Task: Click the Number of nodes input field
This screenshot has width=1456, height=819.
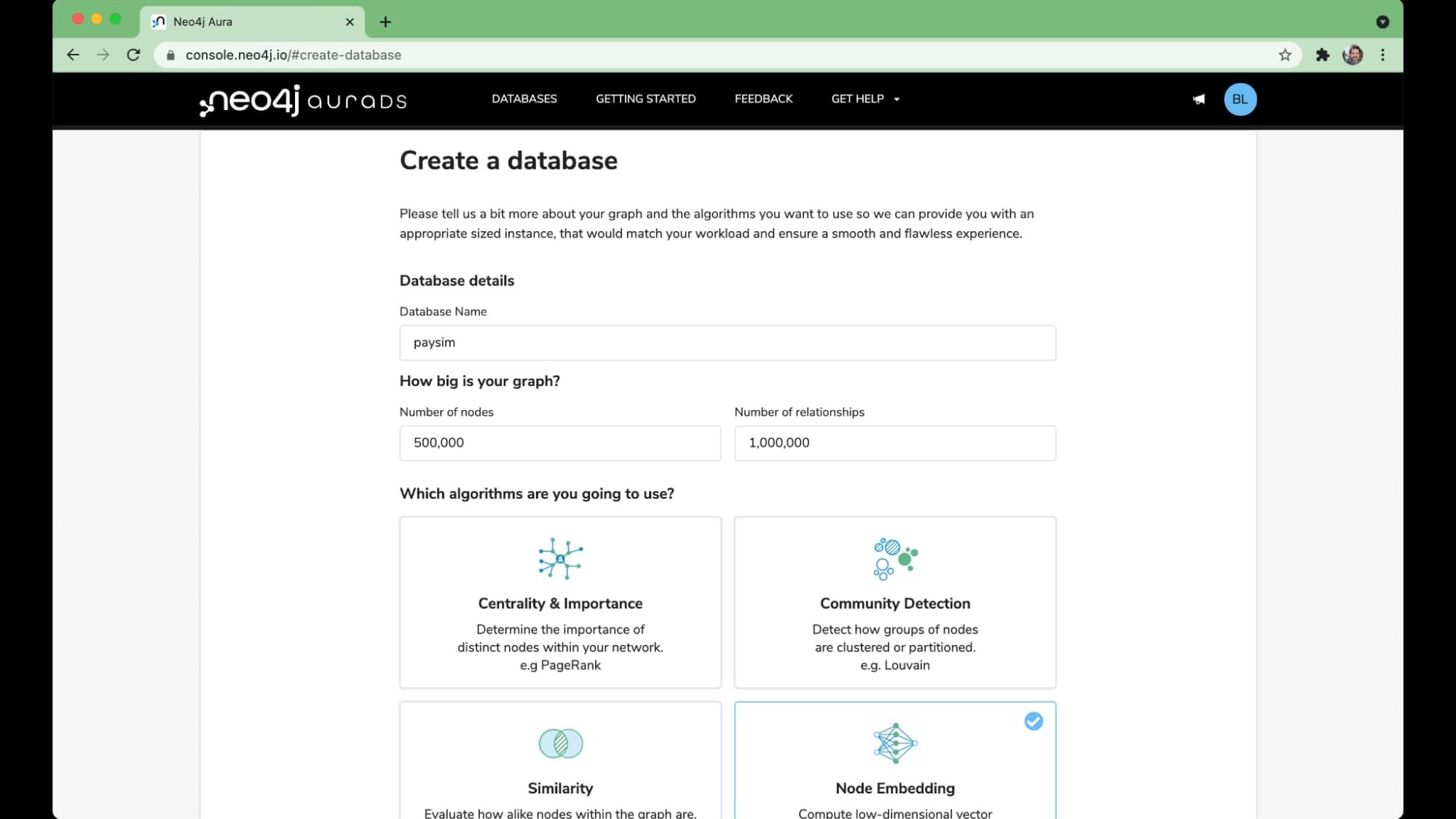Action: click(560, 443)
